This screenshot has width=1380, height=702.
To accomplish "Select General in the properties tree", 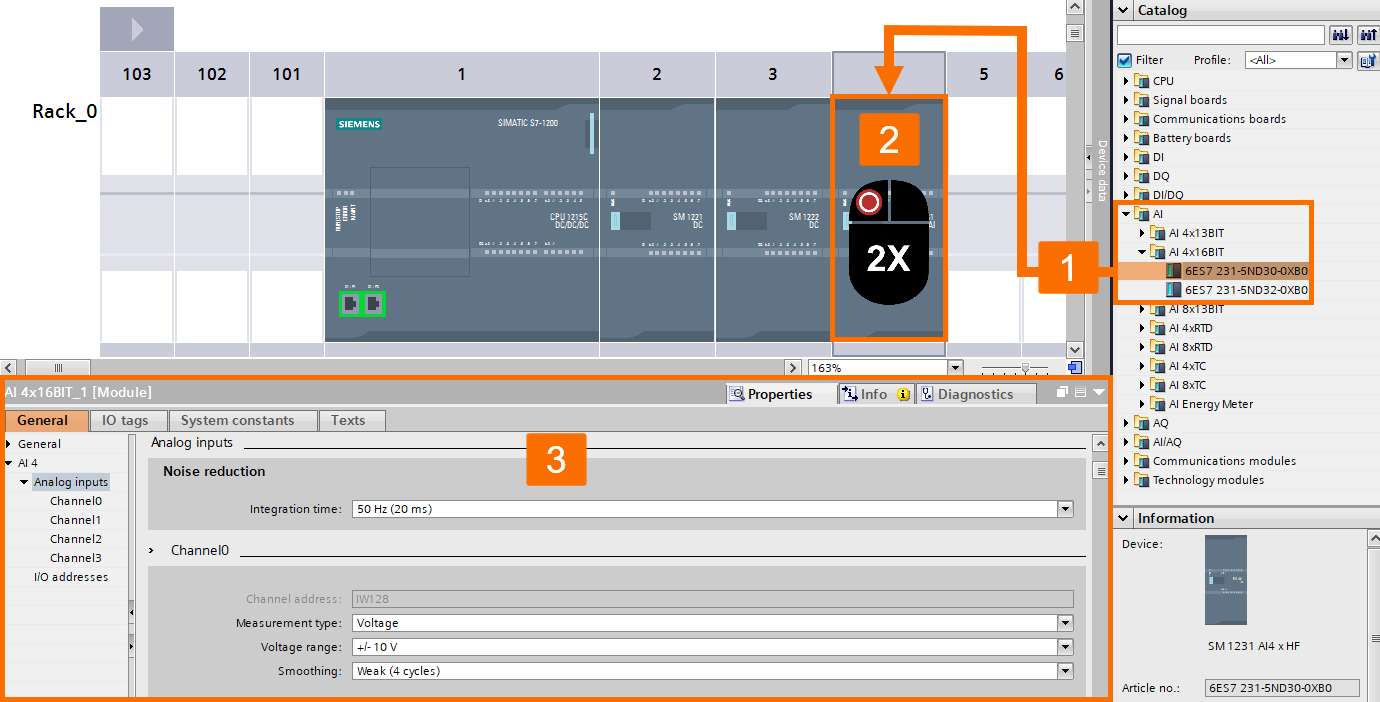I will (39, 444).
